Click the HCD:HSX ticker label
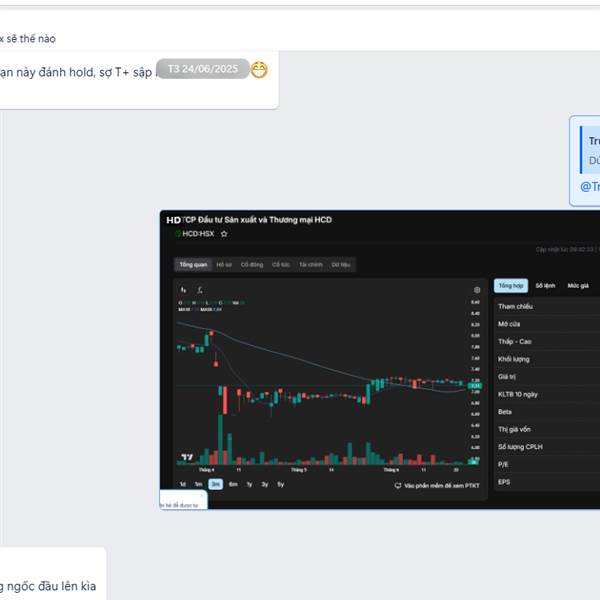600x600 pixels. coord(198,234)
